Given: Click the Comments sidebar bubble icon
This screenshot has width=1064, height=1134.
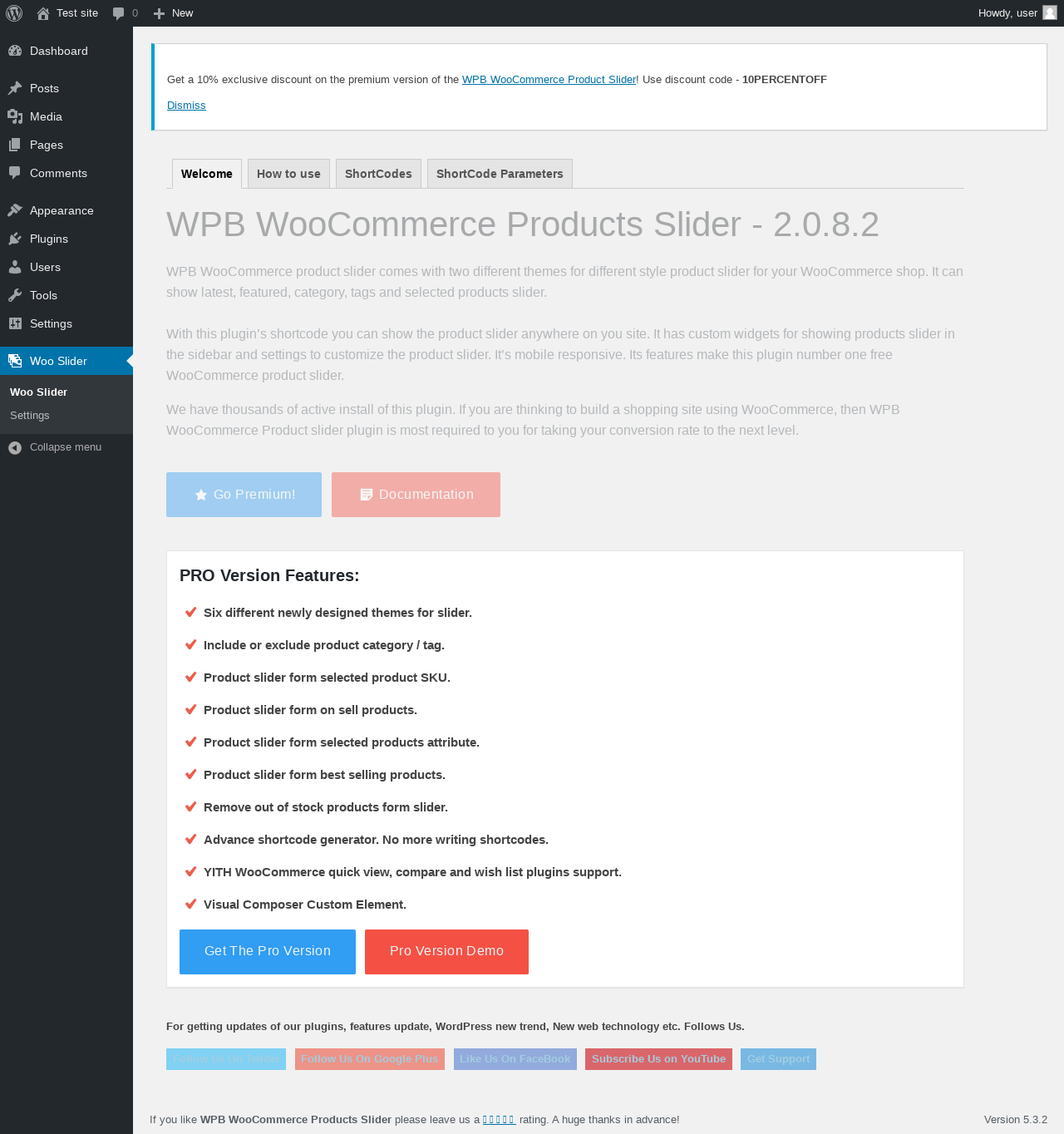Looking at the screenshot, I should pos(15,173).
